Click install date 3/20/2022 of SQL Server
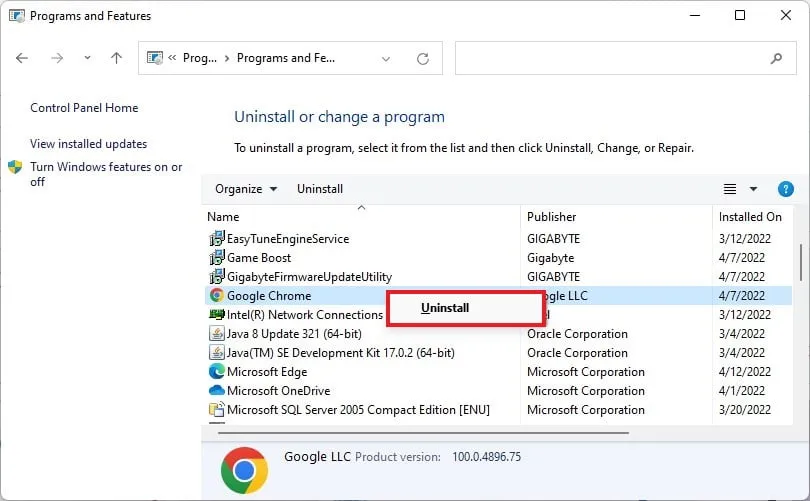810x501 pixels. pos(744,410)
